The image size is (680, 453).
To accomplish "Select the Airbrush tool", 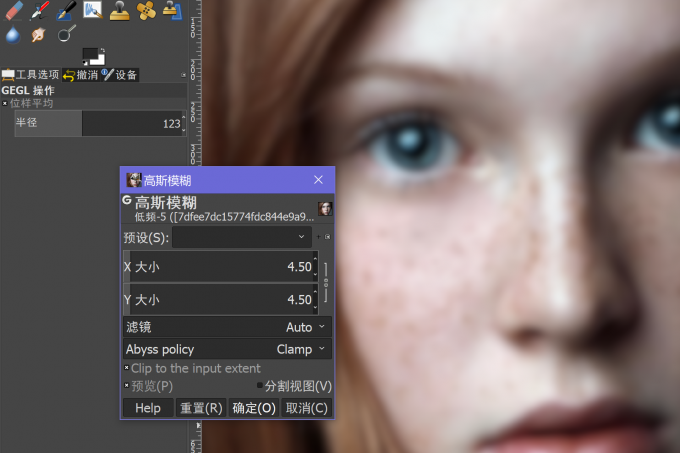I will [x=40, y=10].
